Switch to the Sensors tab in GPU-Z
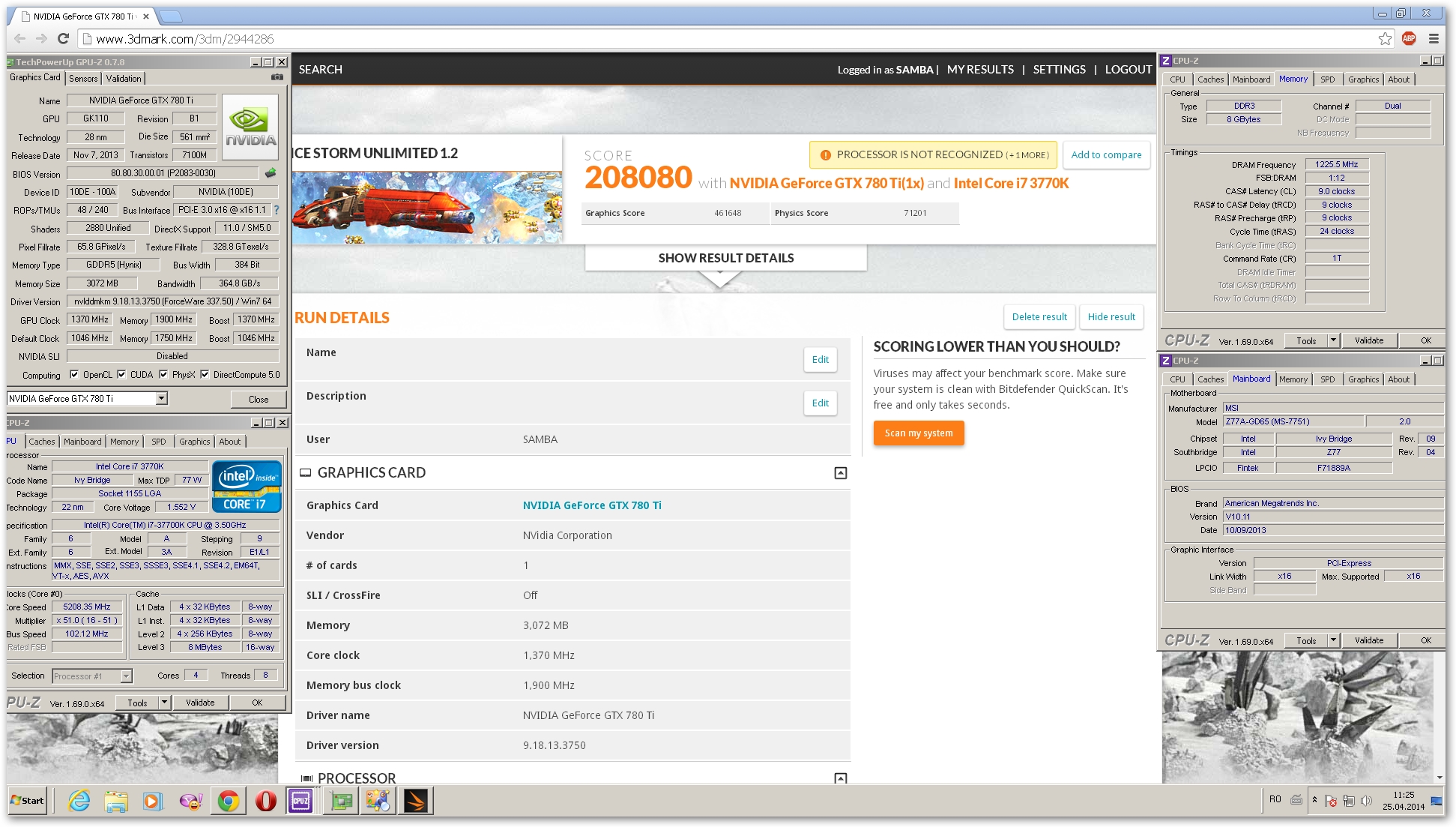 click(83, 79)
